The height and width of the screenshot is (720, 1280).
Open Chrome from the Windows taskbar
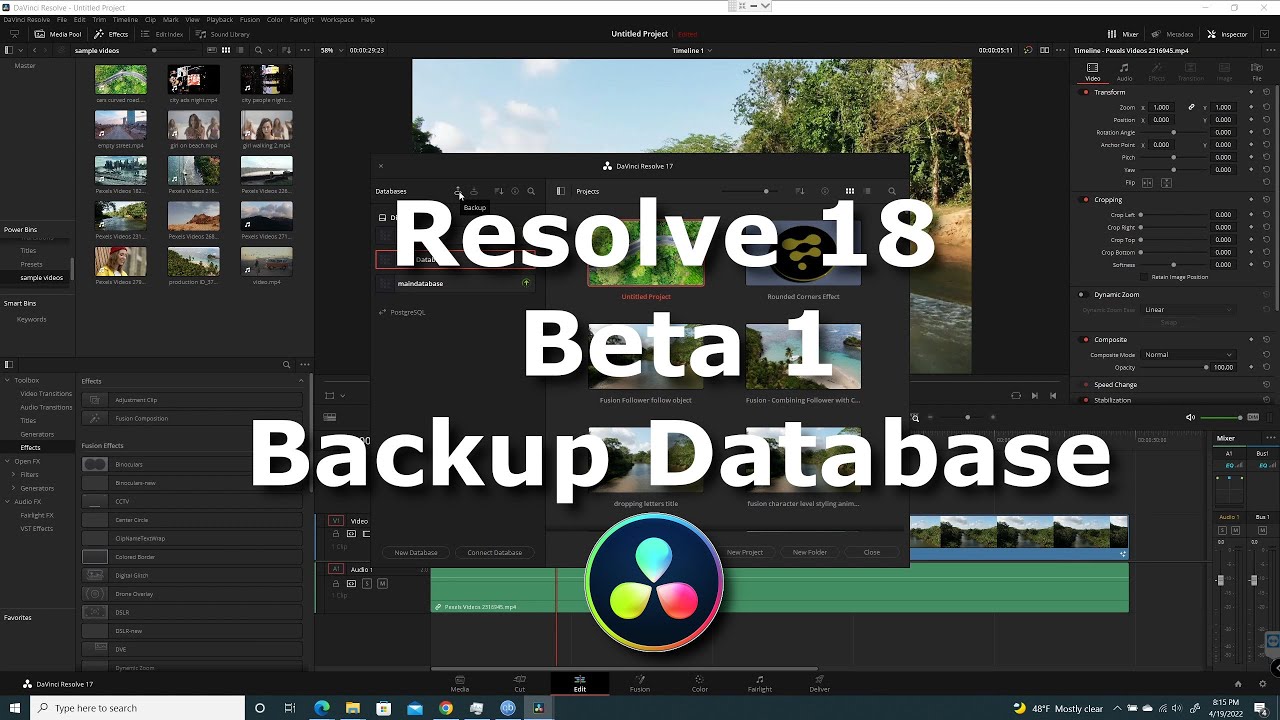(446, 708)
